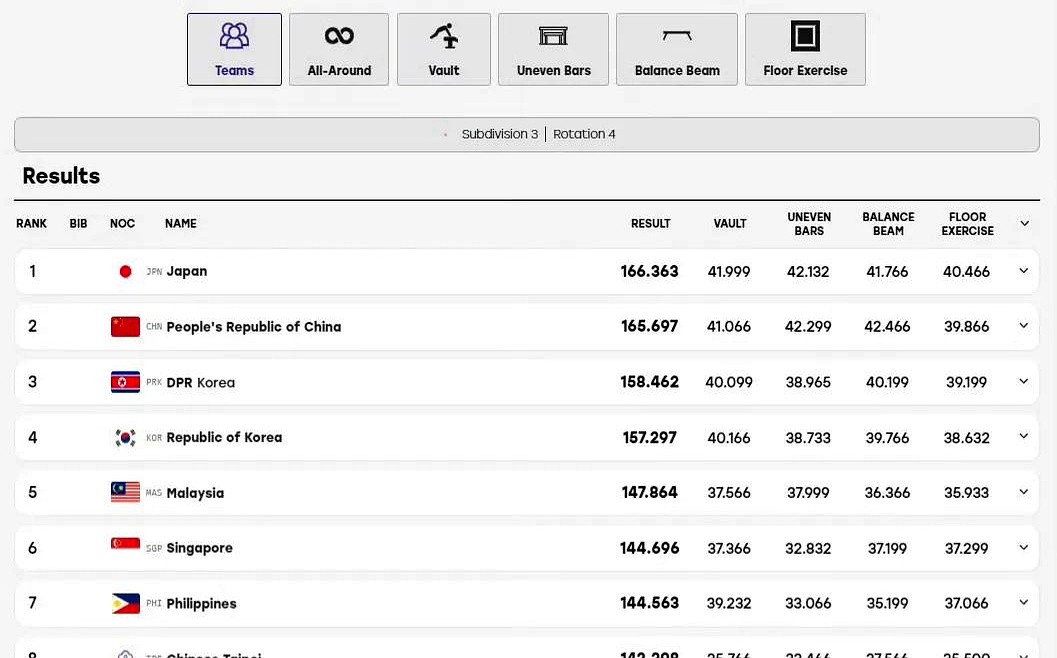Click the Philippines flag icon
Image resolution: width=1057 pixels, height=658 pixels.
(125, 603)
